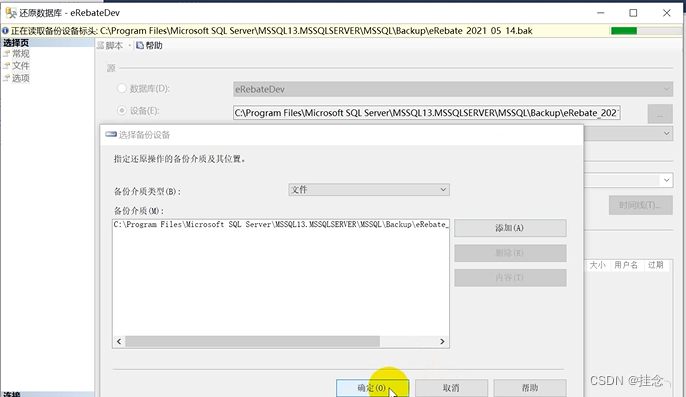Click the 删除(R) button
This screenshot has height=397, width=686.
click(x=510, y=253)
